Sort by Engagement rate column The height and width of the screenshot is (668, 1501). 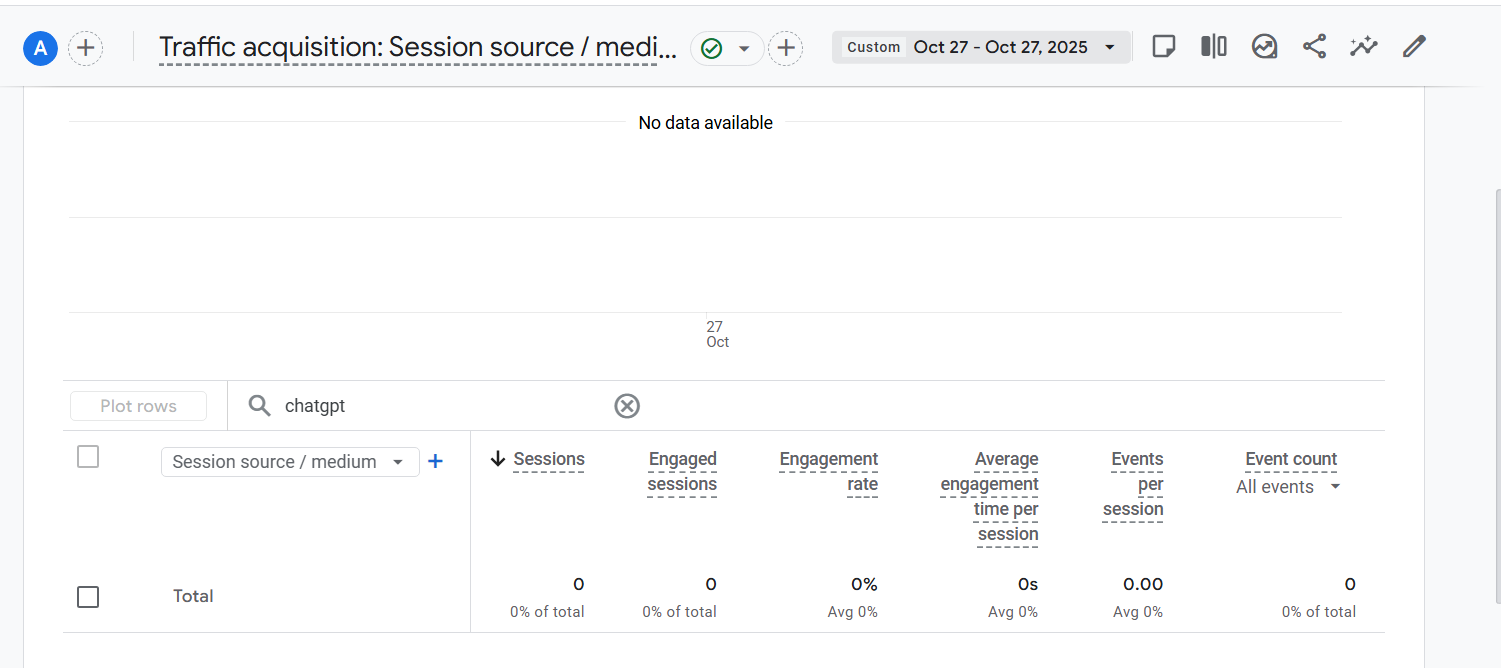click(x=828, y=471)
